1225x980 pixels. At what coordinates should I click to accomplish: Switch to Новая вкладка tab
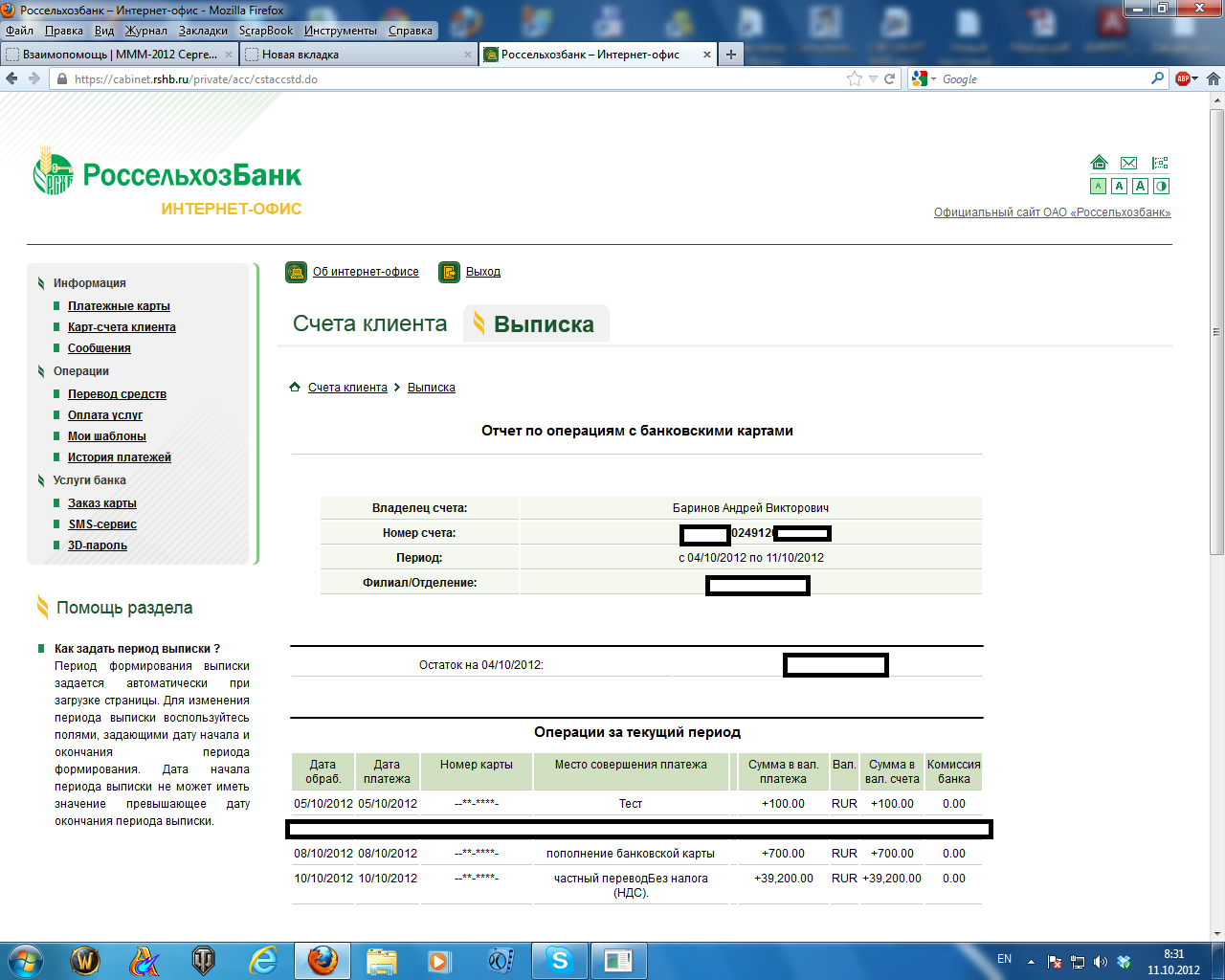359,55
